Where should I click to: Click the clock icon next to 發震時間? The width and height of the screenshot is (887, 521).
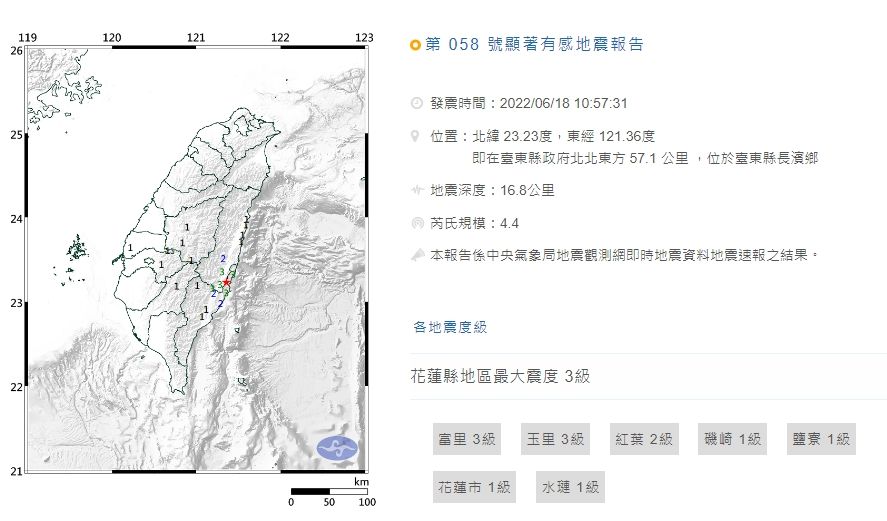click(417, 103)
